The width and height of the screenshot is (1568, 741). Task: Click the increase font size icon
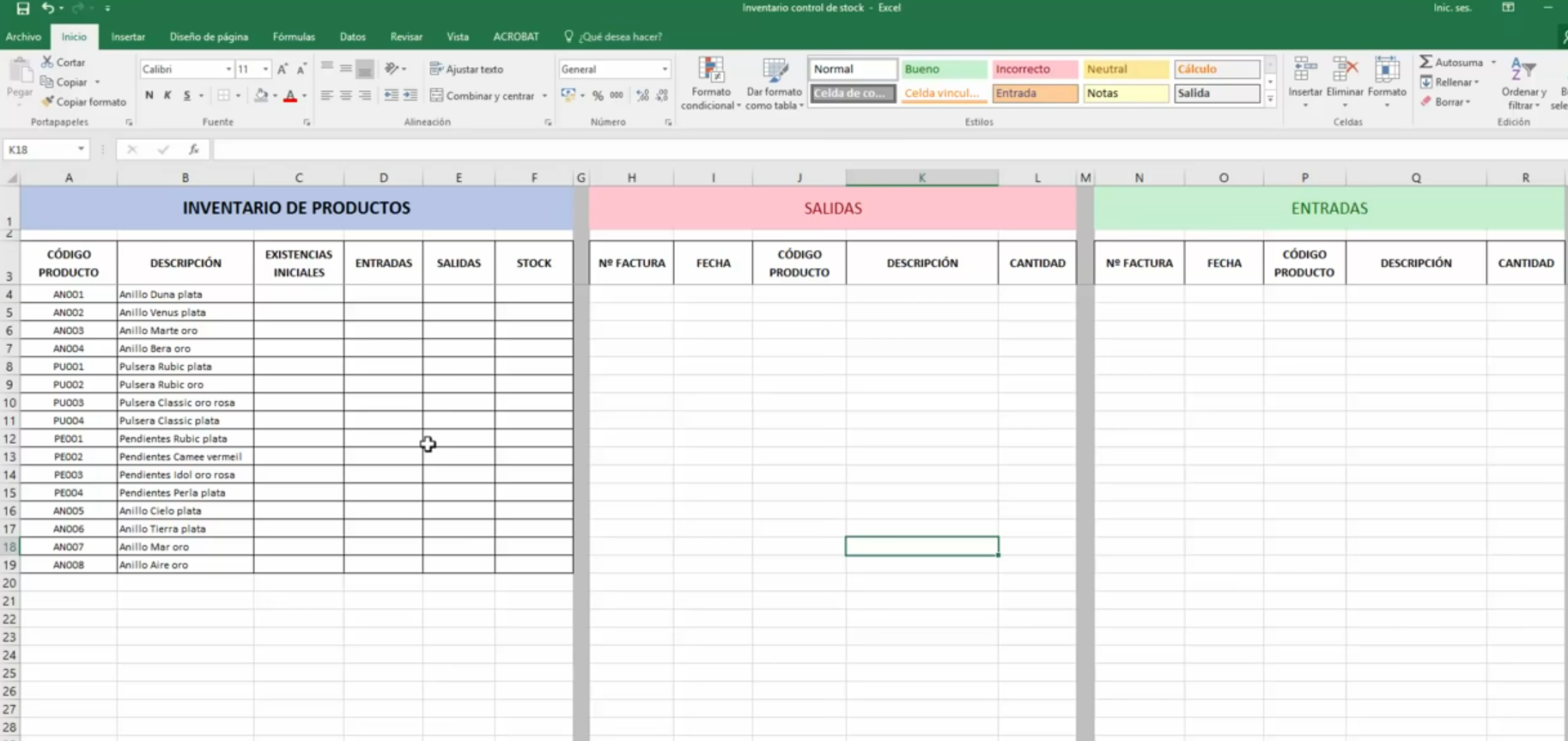[x=282, y=69]
